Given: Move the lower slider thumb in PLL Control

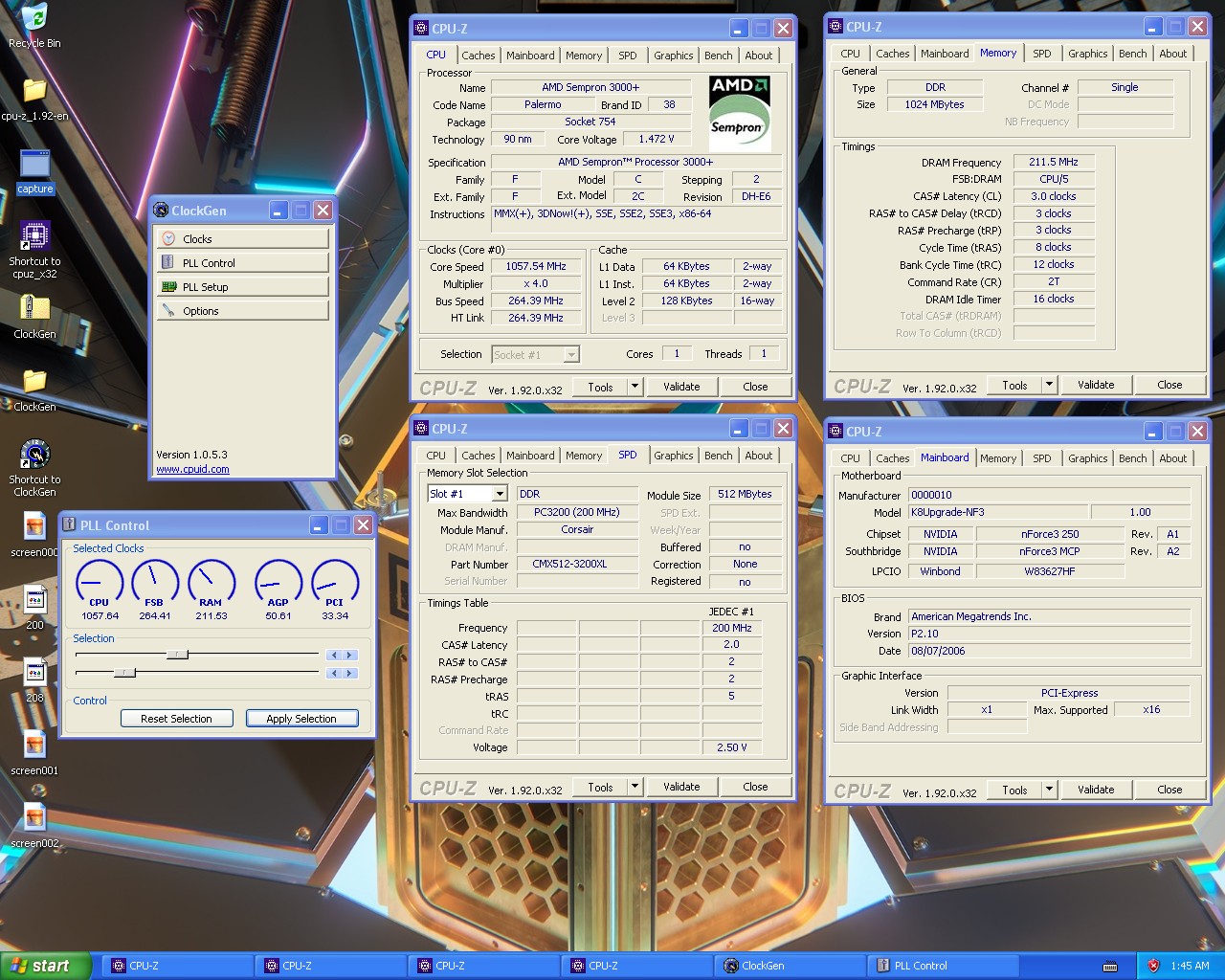Looking at the screenshot, I should 124,673.
